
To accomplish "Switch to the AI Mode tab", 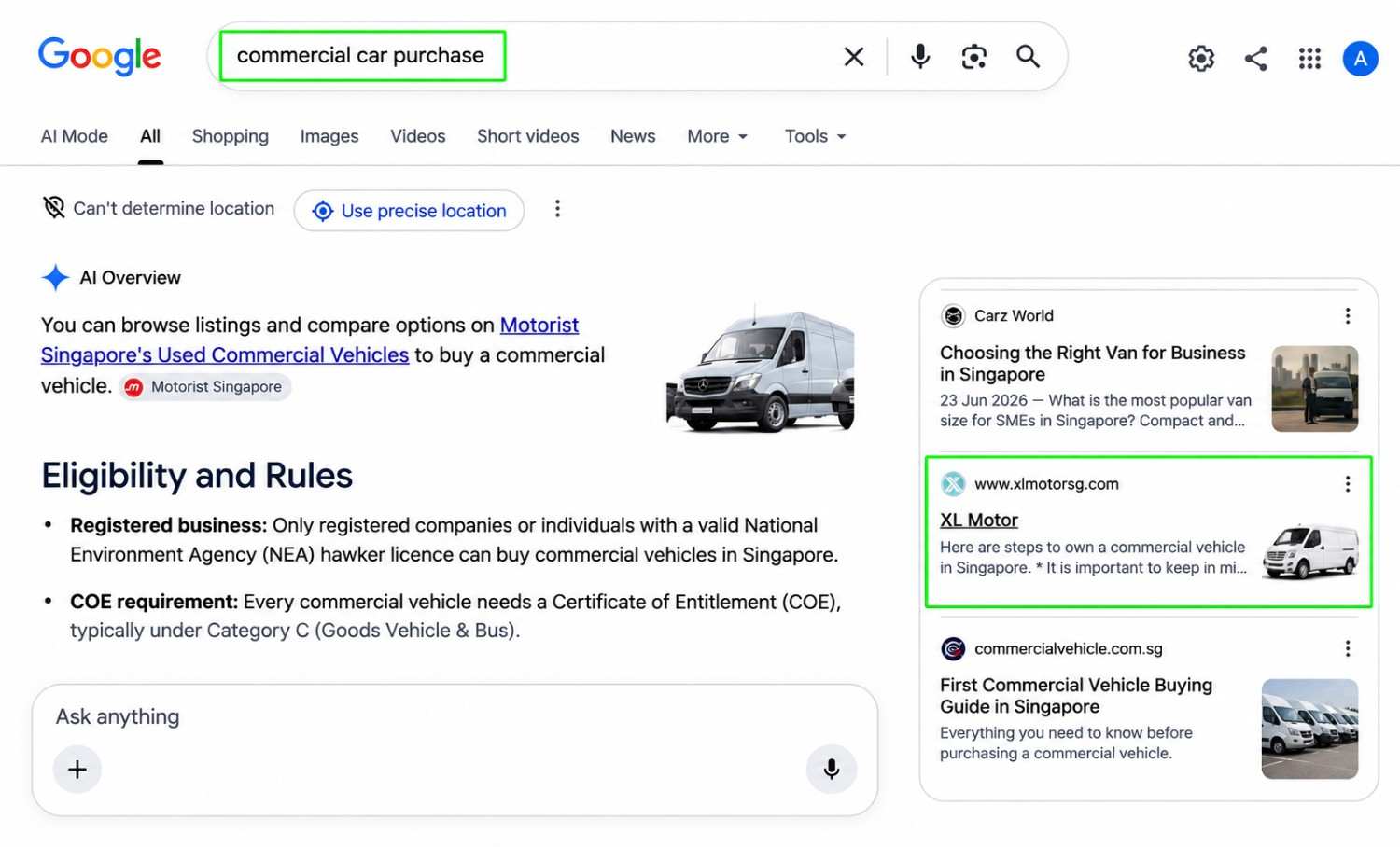I will [x=75, y=136].
